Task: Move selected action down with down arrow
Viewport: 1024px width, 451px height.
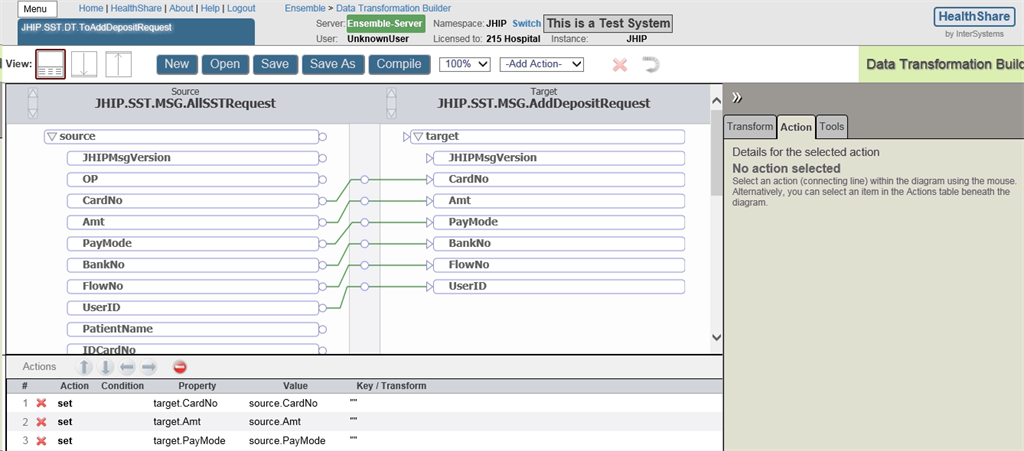Action: (x=106, y=367)
